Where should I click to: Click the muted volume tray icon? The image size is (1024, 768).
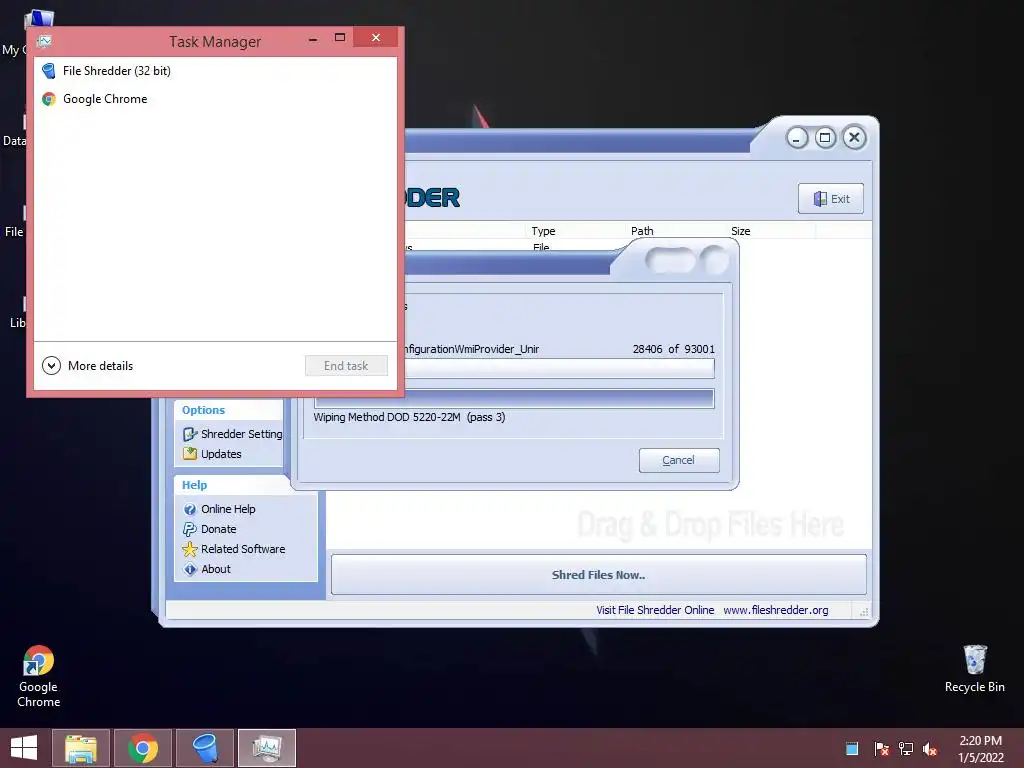coord(930,749)
